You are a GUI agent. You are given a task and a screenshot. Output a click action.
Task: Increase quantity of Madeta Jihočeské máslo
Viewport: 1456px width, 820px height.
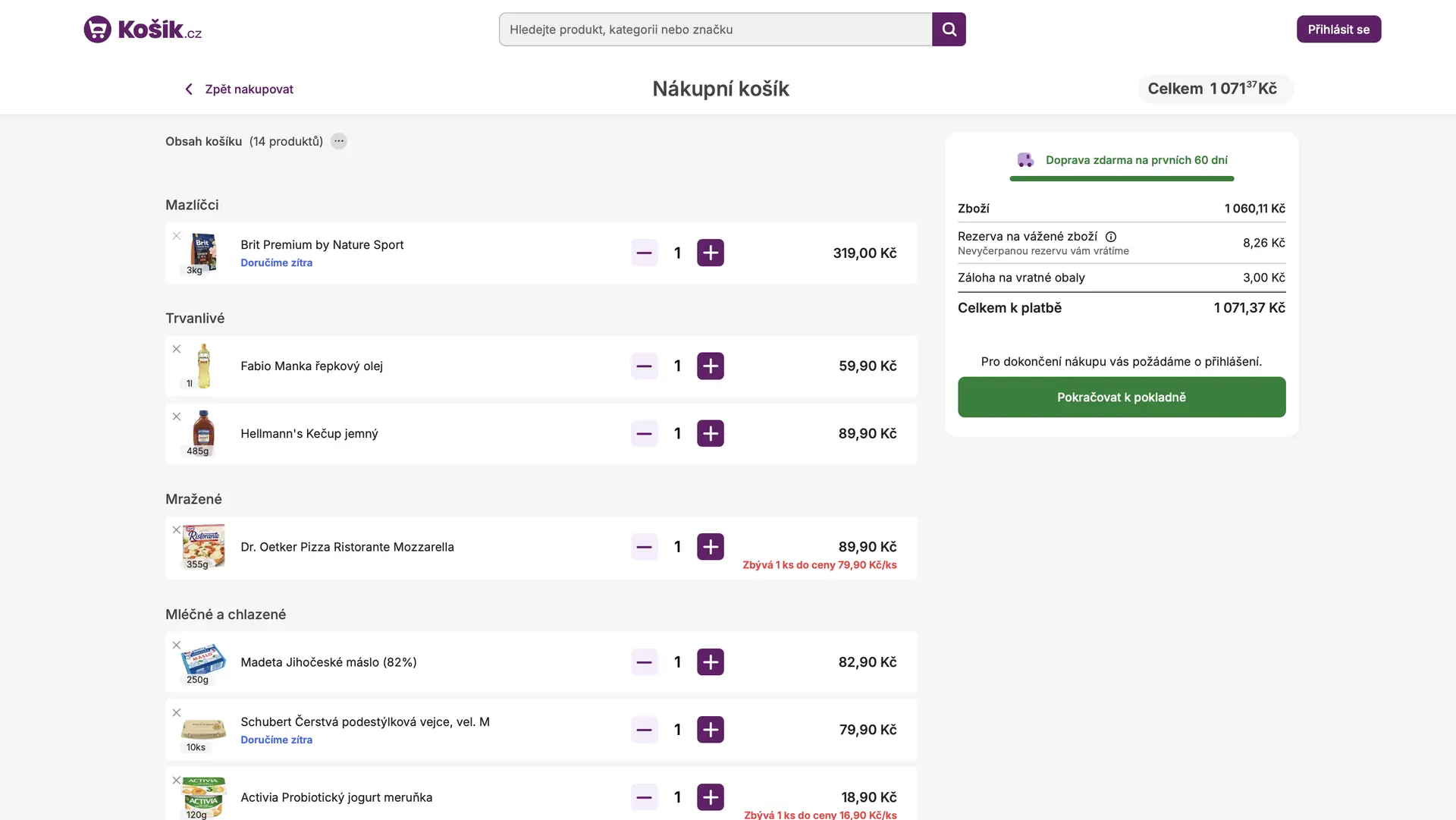[711, 662]
